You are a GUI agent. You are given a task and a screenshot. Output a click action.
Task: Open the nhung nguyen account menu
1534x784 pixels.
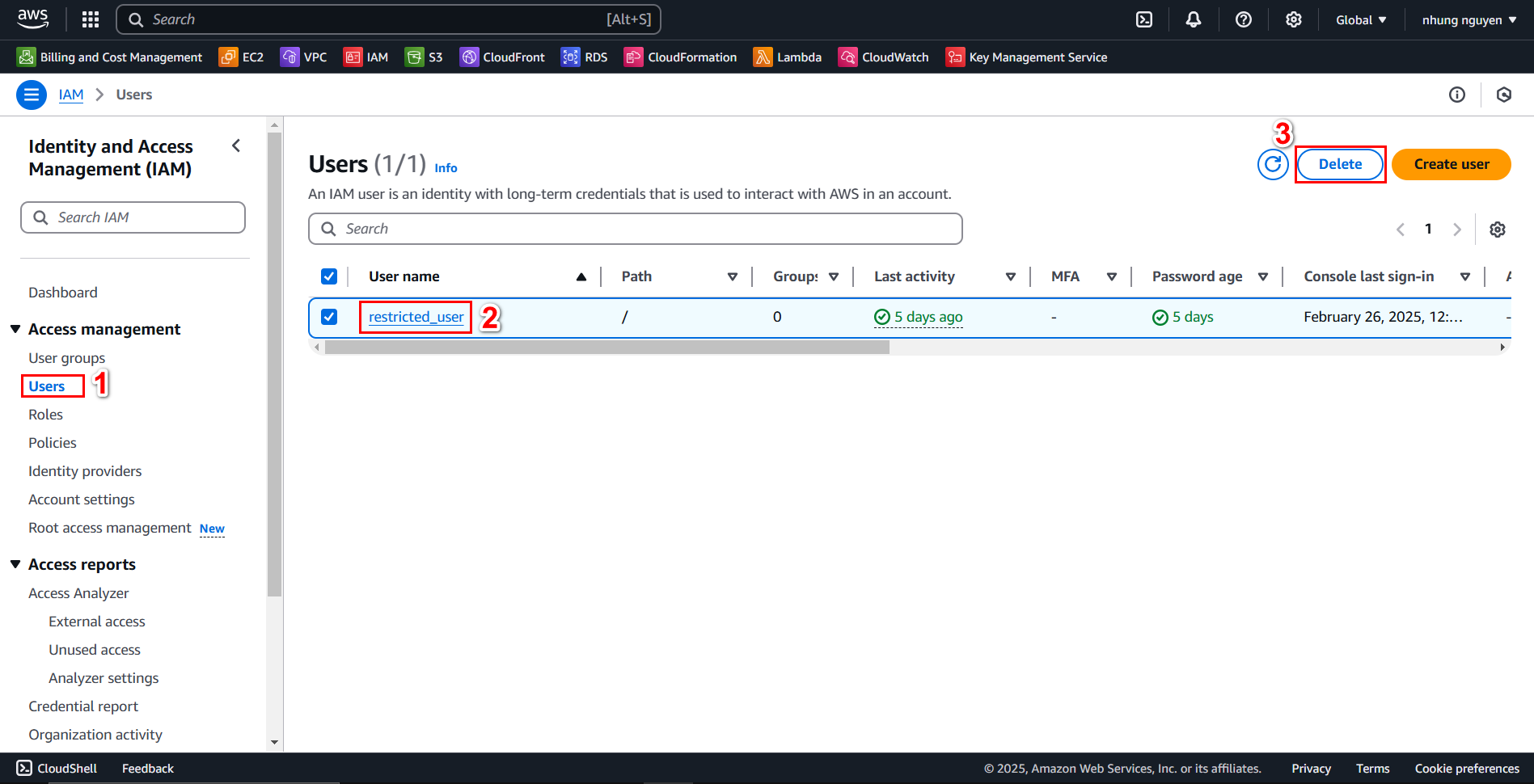point(1469,19)
